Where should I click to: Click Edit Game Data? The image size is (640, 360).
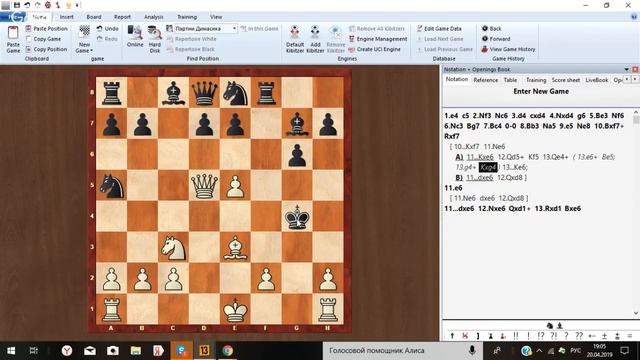tap(439, 29)
